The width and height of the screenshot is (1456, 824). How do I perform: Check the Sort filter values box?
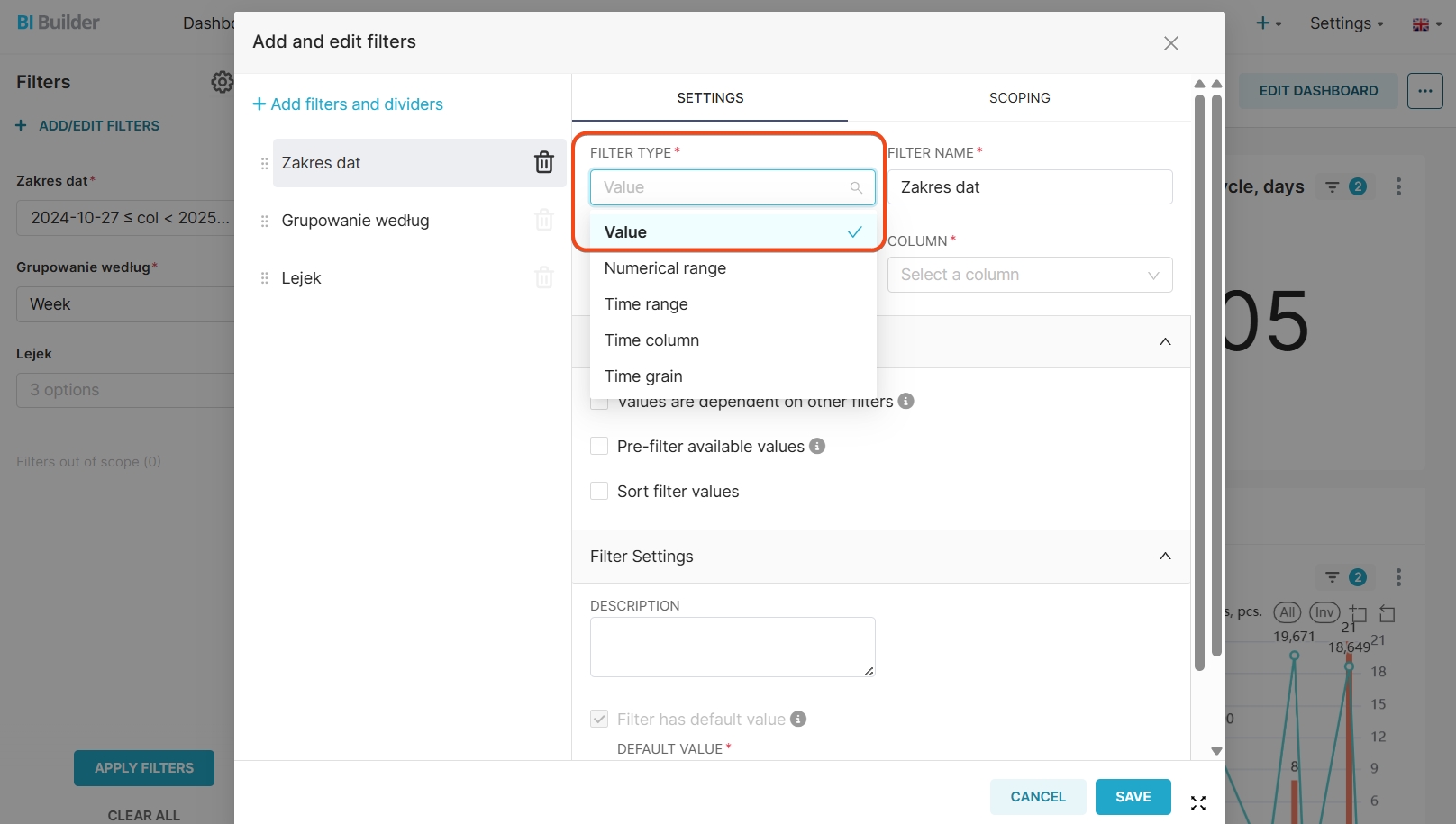pyautogui.click(x=599, y=491)
